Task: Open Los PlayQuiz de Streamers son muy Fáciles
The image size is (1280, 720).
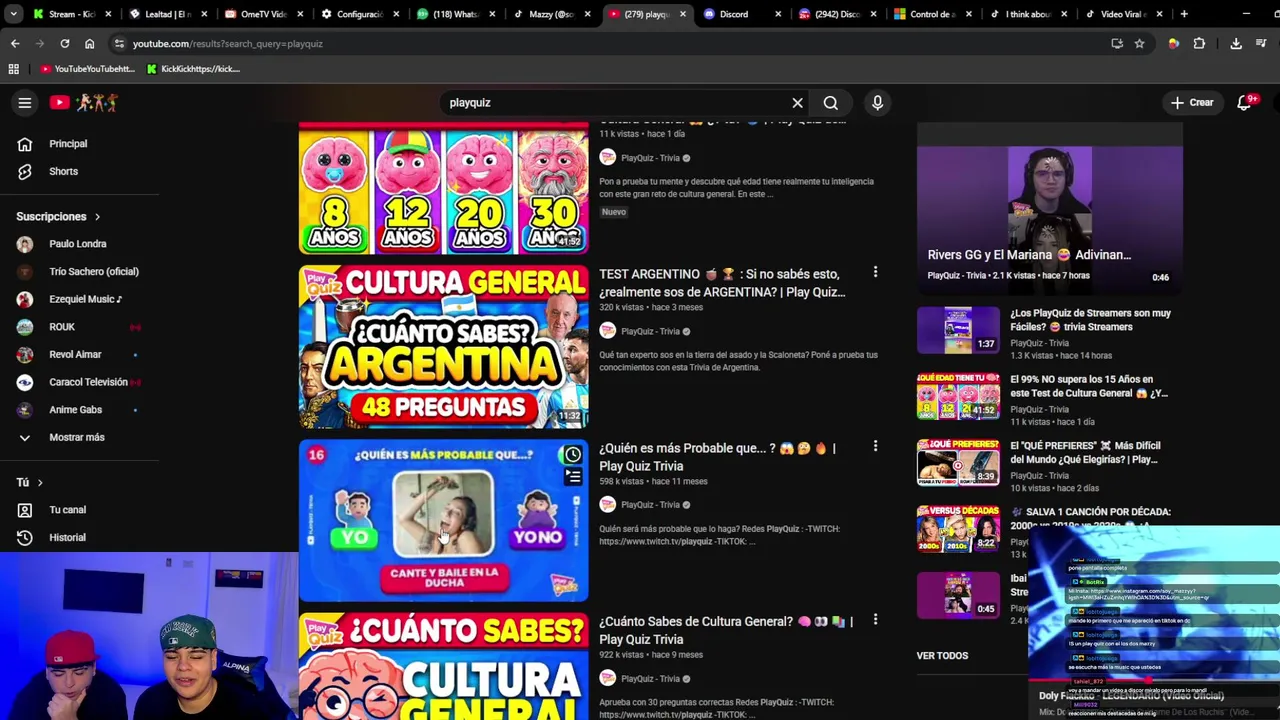Action: [x=1090, y=320]
